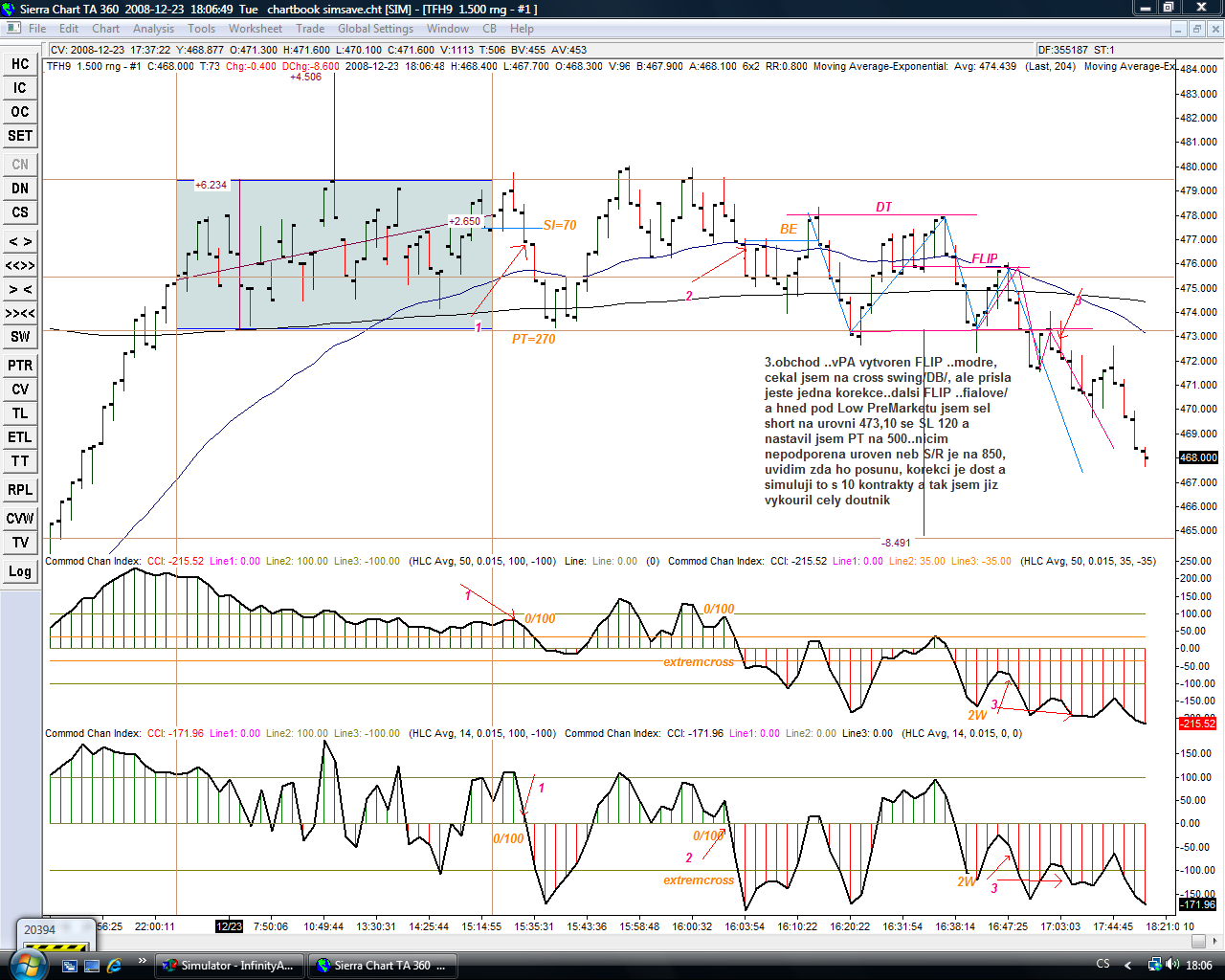The image size is (1225, 980).
Task: Click the CV toolbar button
Action: (x=20, y=390)
